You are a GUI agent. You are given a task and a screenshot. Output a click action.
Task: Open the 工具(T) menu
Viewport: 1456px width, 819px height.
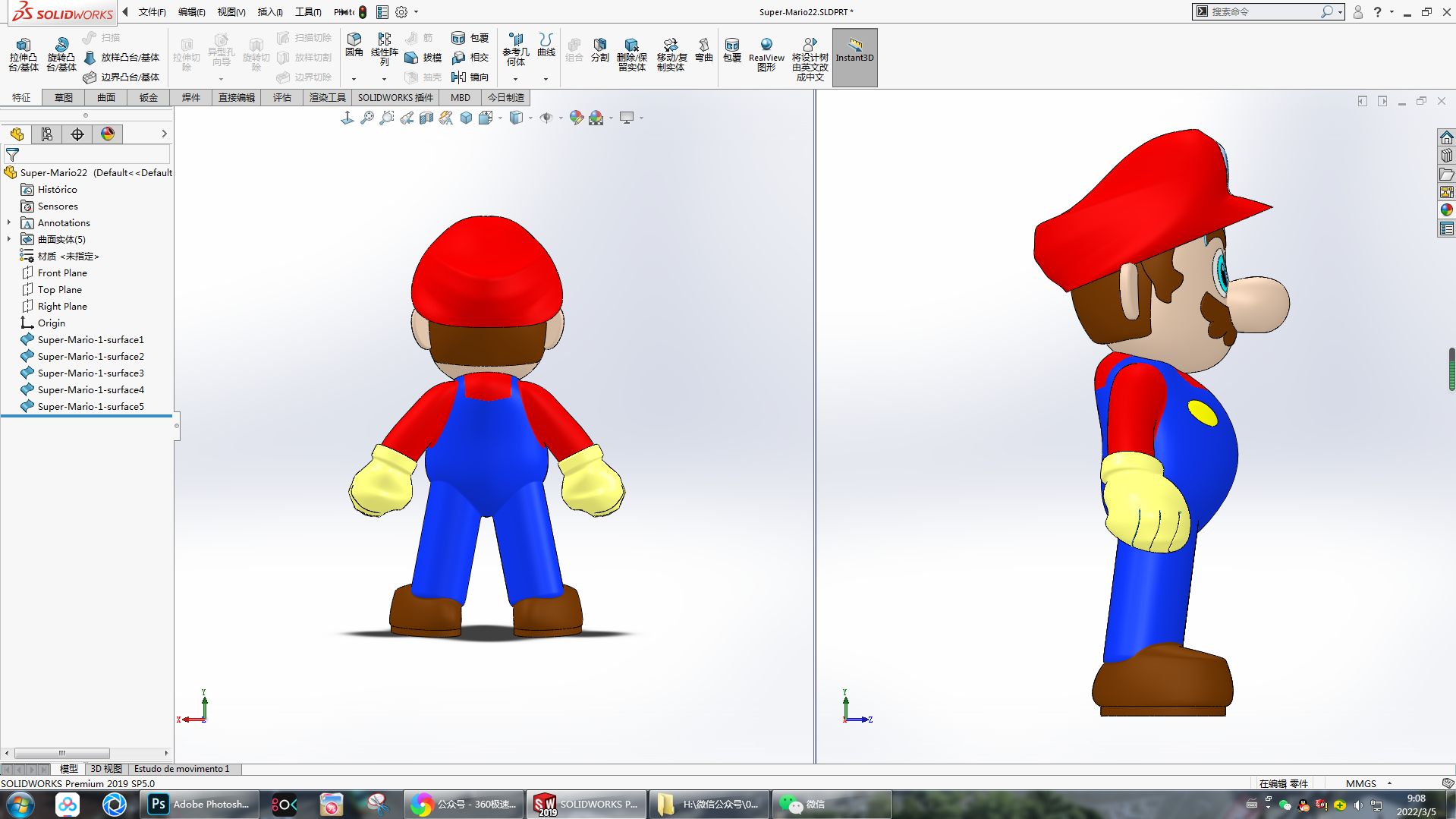[x=308, y=12]
